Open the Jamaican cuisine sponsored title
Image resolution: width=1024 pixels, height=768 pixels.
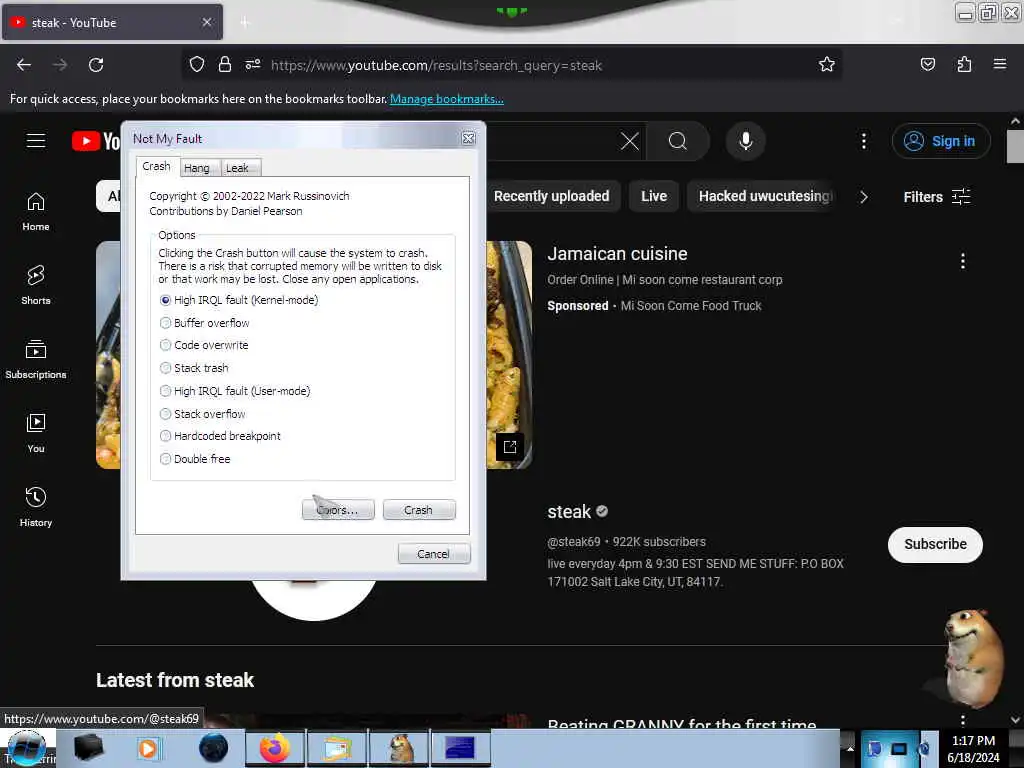click(617, 253)
